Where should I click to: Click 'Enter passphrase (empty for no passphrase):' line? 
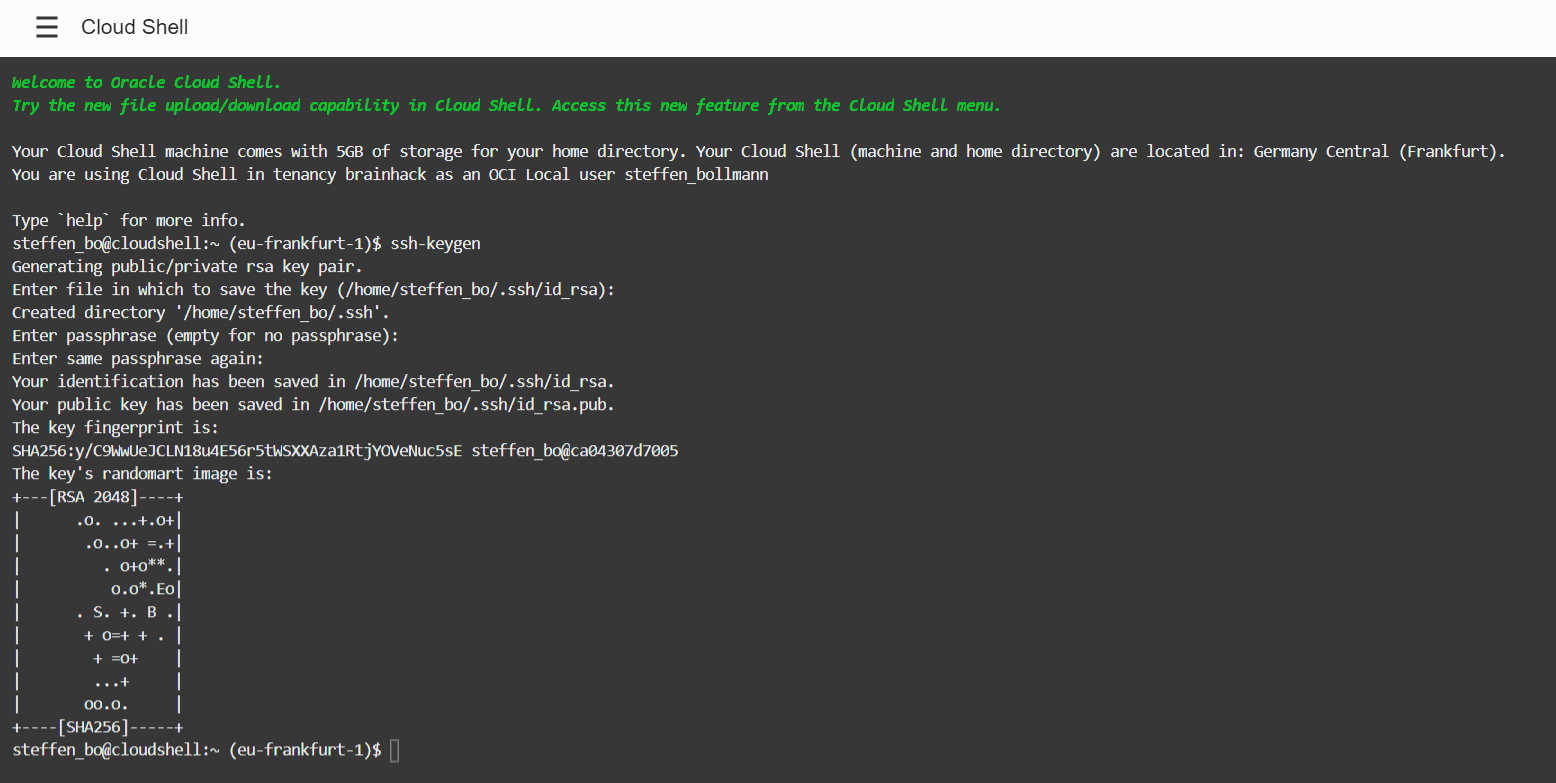(x=205, y=335)
